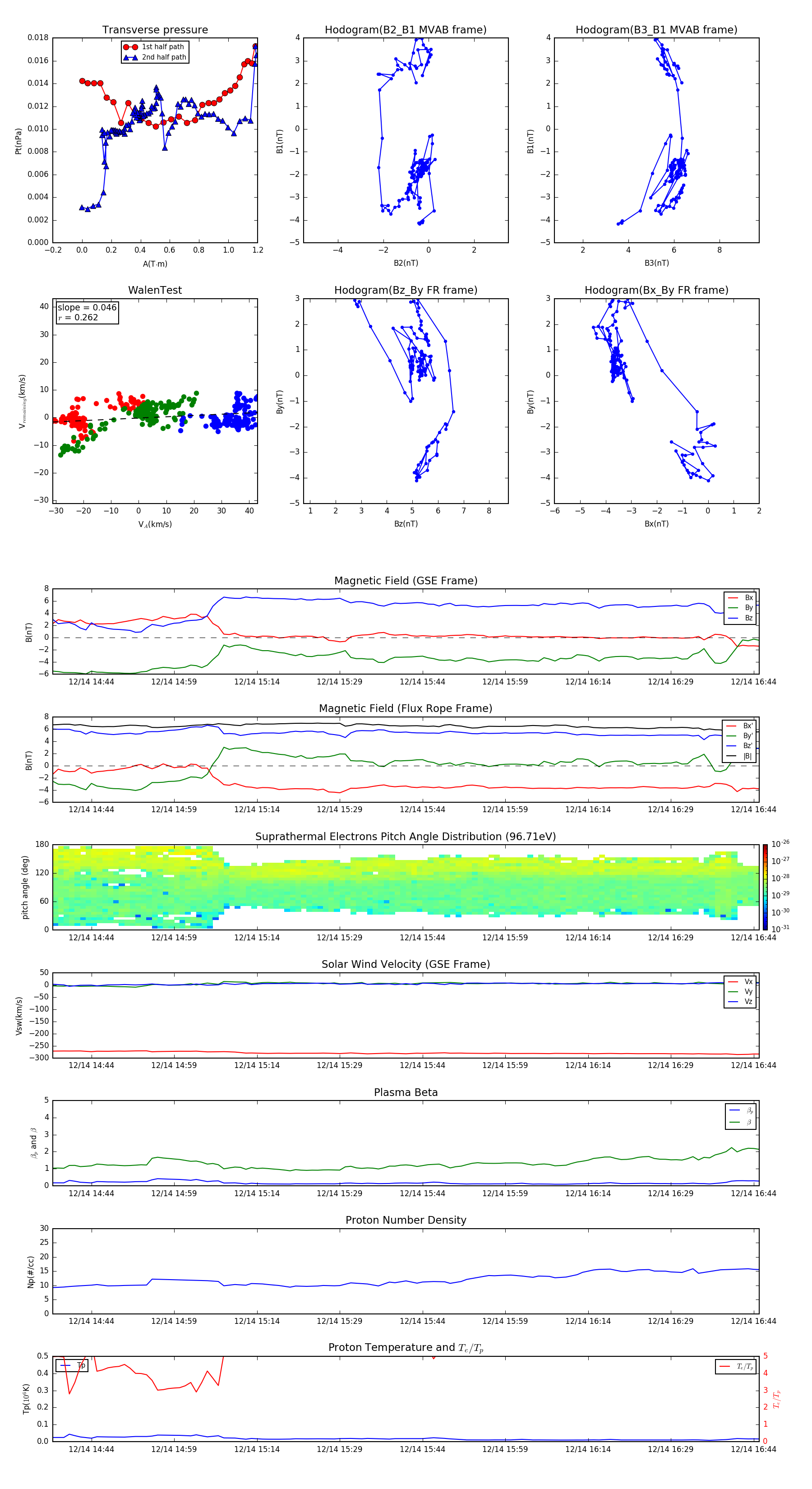Click the Vy legend entry
Image resolution: width=812 pixels, height=1489 pixels.
tap(740, 992)
